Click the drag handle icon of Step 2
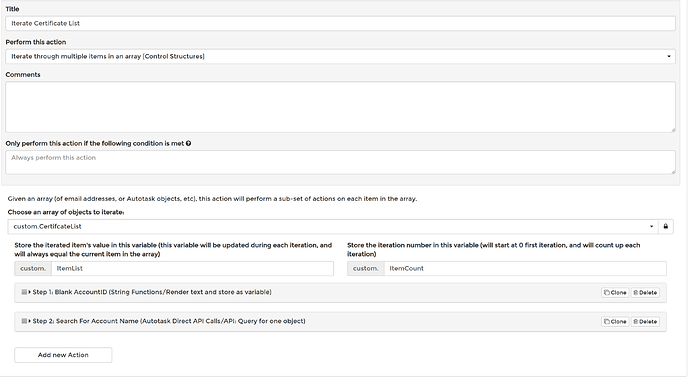 [x=24, y=321]
